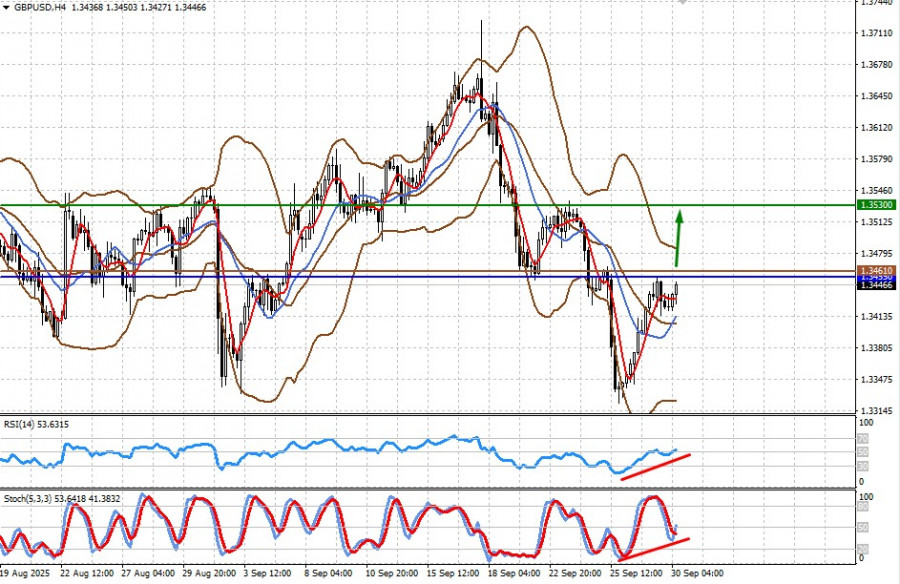This screenshot has height=584, width=900.
Task: Click the black 1.34466 current price label
Action: coord(876,285)
